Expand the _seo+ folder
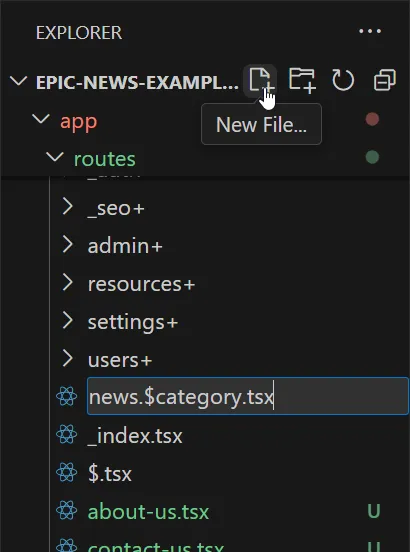The width and height of the screenshot is (410, 552). click(67, 207)
